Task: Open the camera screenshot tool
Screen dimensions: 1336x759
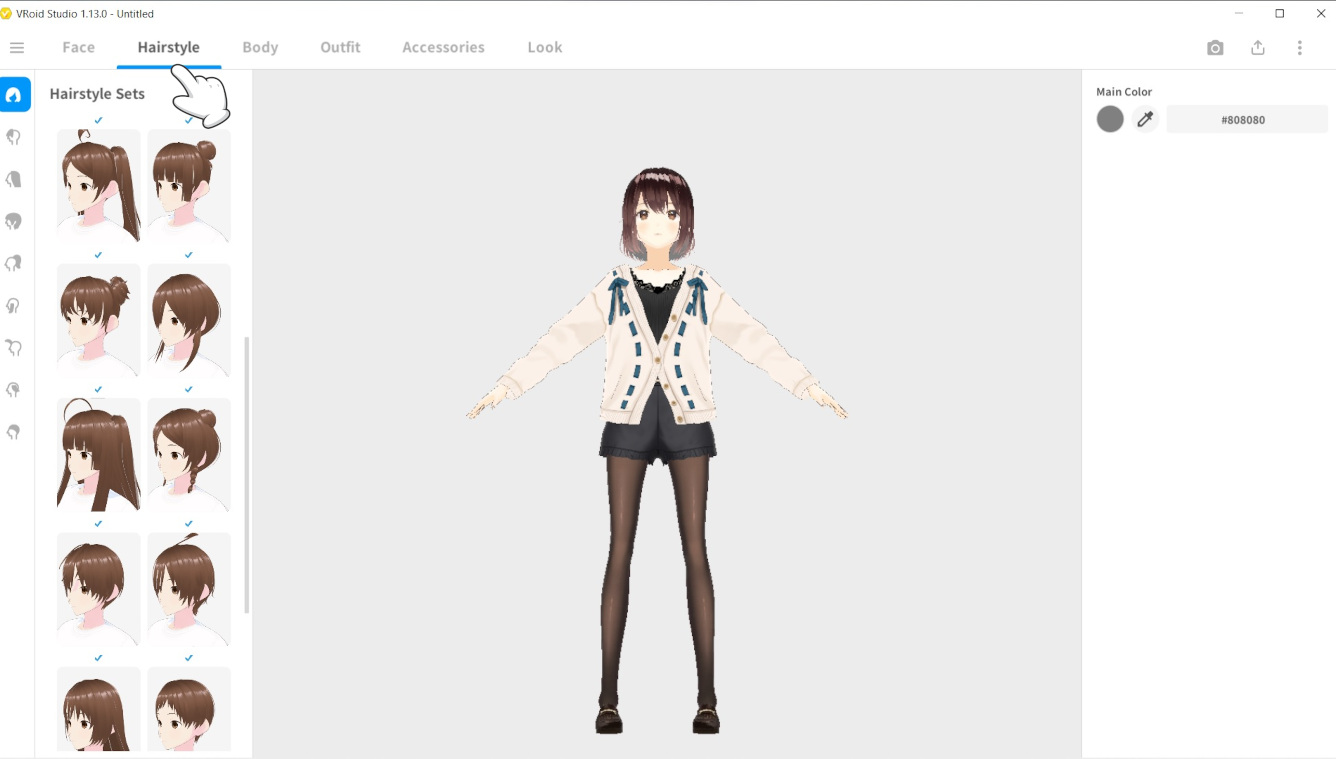Action: pos(1214,47)
